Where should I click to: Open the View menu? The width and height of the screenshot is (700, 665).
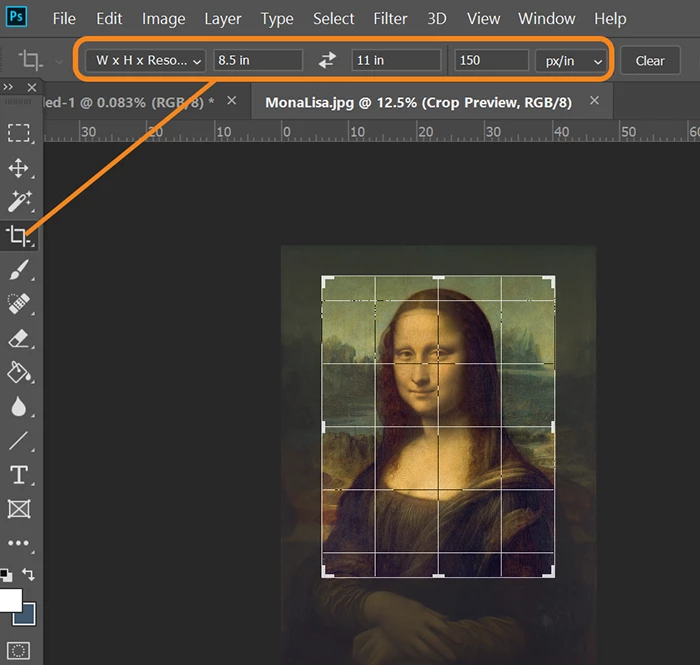pyautogui.click(x=483, y=19)
